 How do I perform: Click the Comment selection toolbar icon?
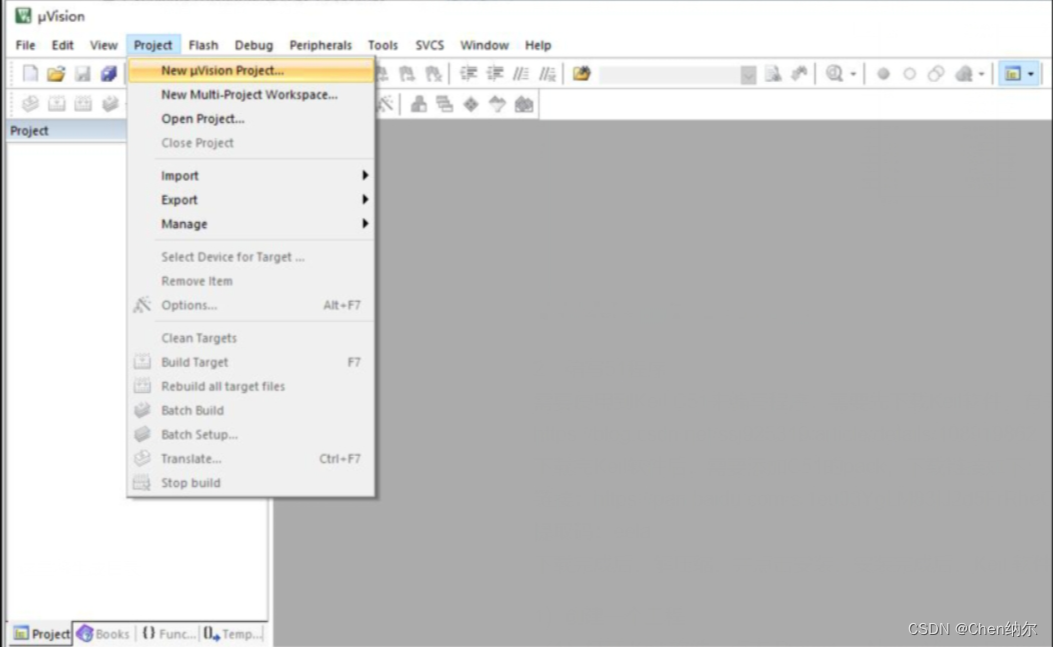pyautogui.click(x=521, y=73)
